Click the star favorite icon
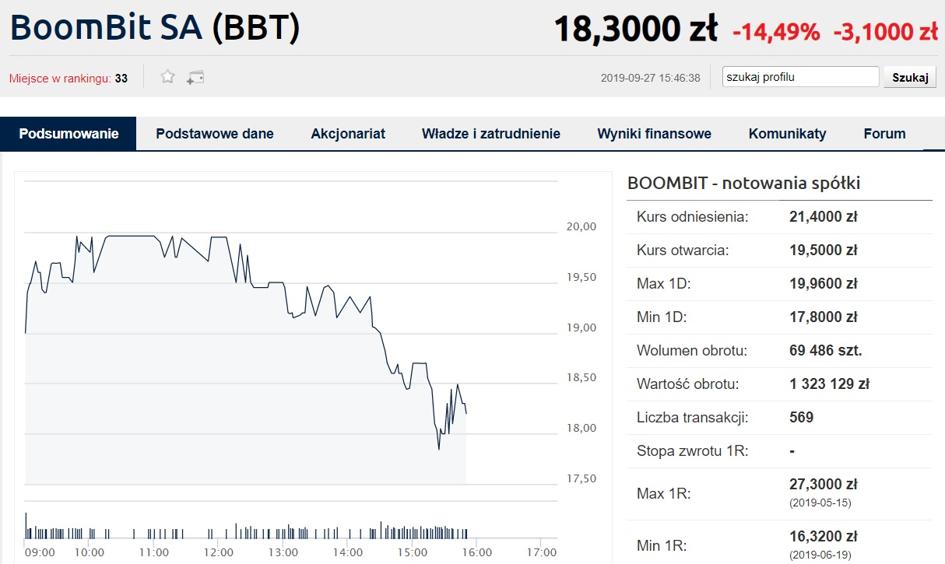945x564 pixels. 168,77
